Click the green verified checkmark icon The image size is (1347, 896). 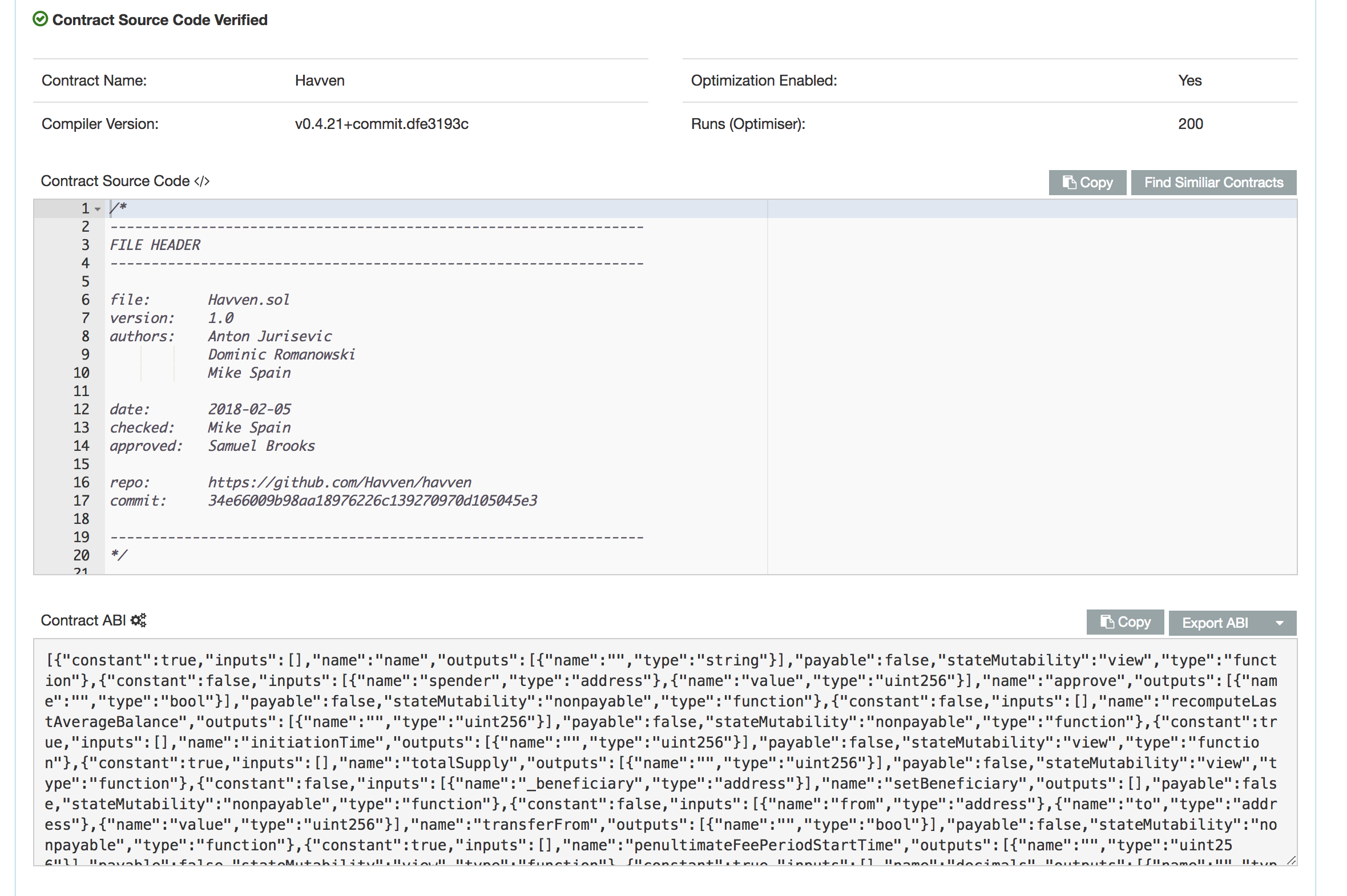pyautogui.click(x=39, y=19)
